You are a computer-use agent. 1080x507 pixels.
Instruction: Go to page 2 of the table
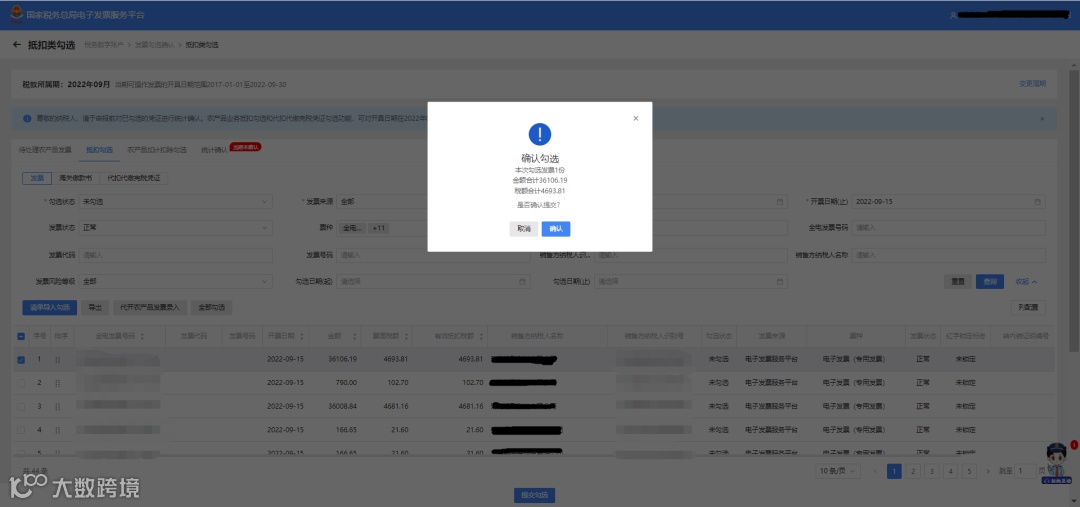(x=913, y=471)
